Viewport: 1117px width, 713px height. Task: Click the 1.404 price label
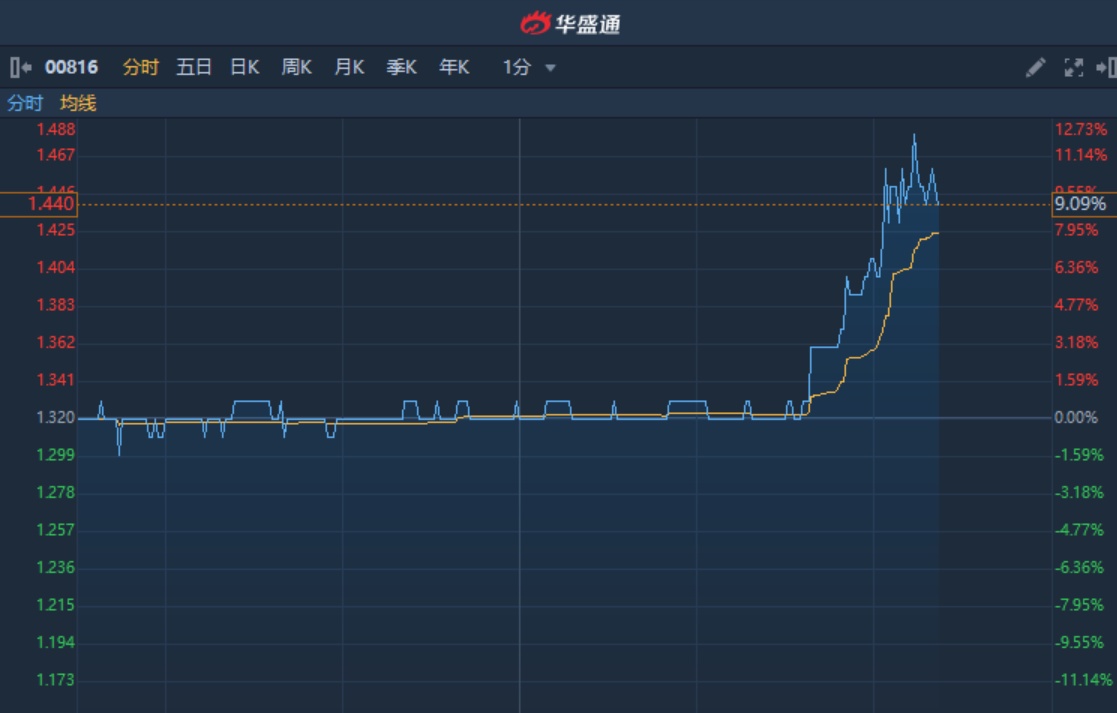56,268
